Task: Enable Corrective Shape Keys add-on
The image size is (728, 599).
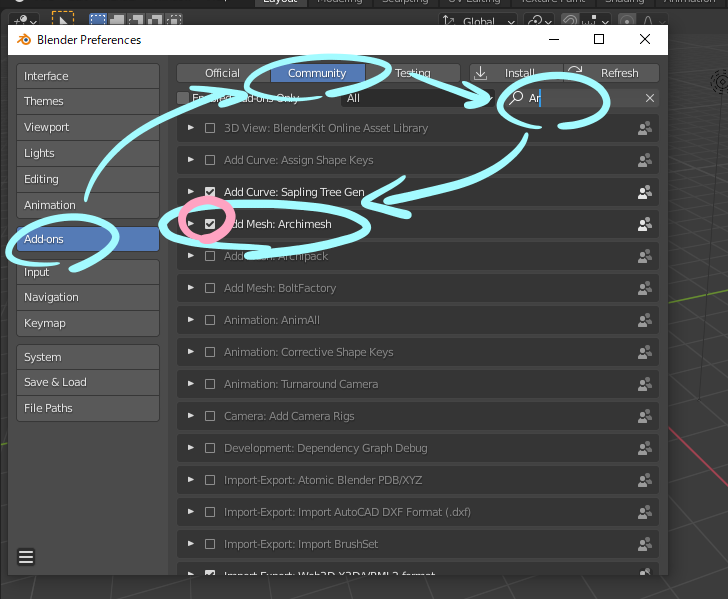Action: click(210, 352)
